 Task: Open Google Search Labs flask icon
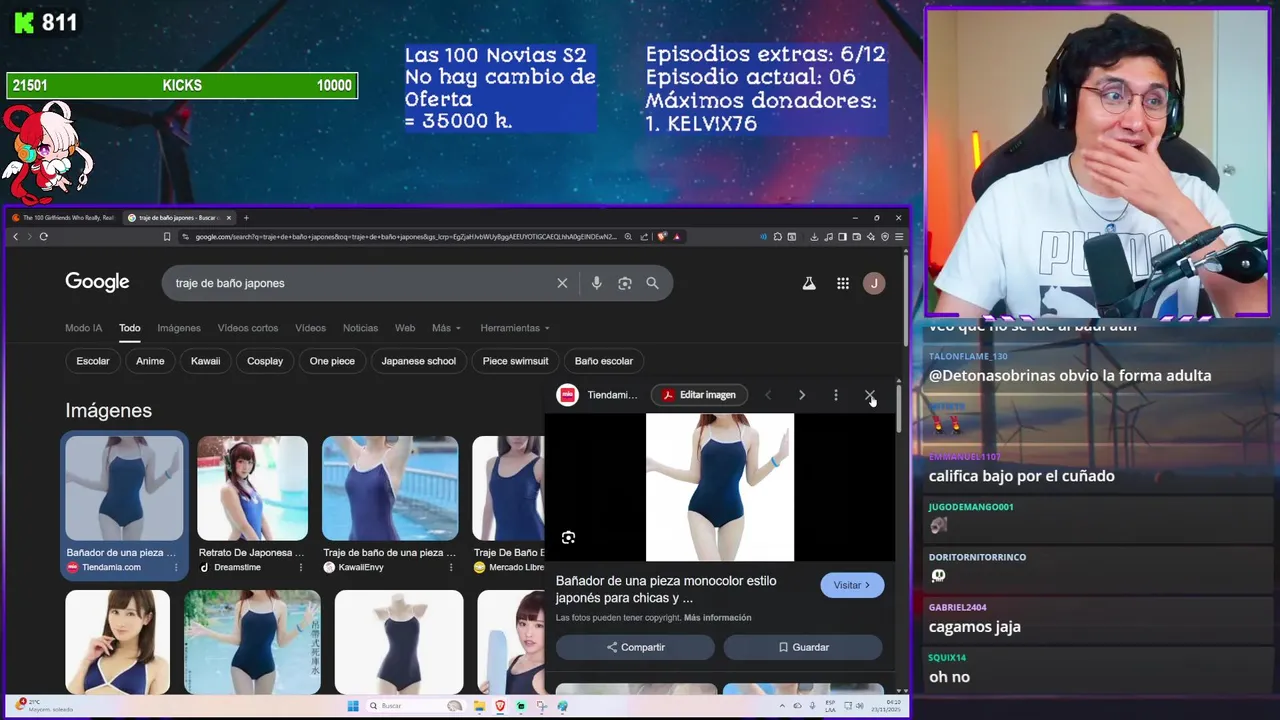coord(809,283)
